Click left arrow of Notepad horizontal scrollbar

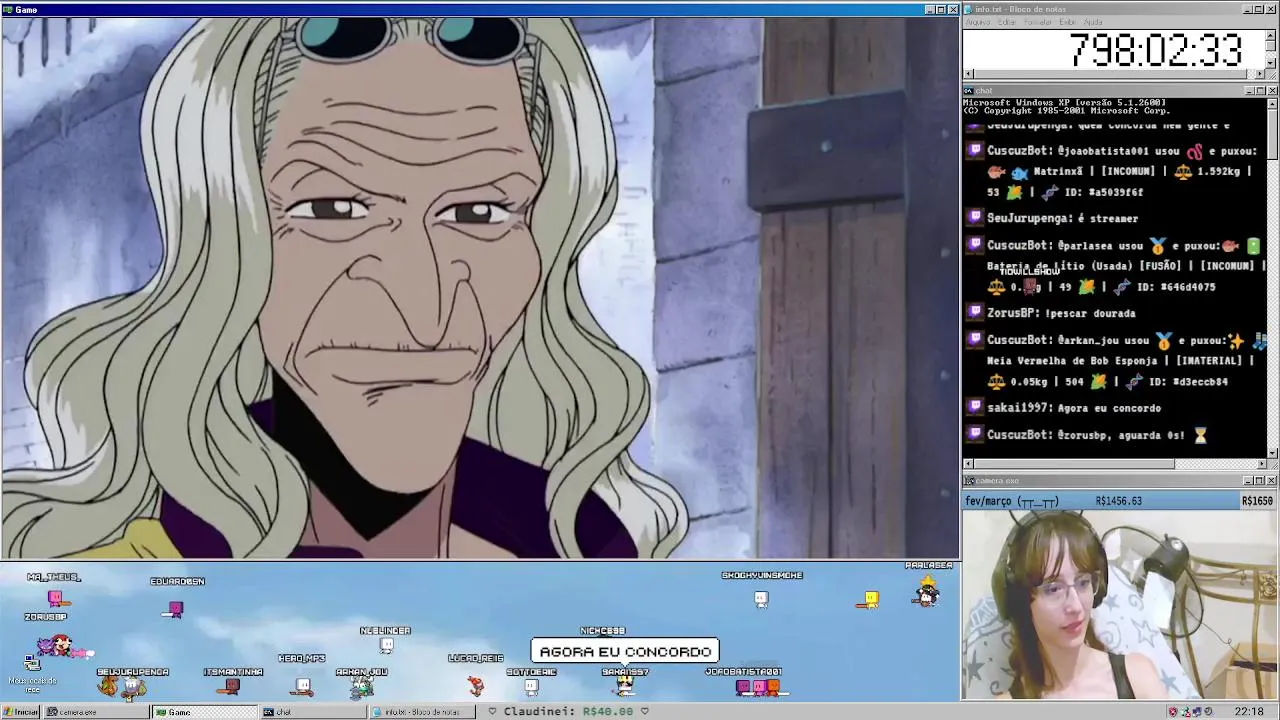click(x=968, y=75)
